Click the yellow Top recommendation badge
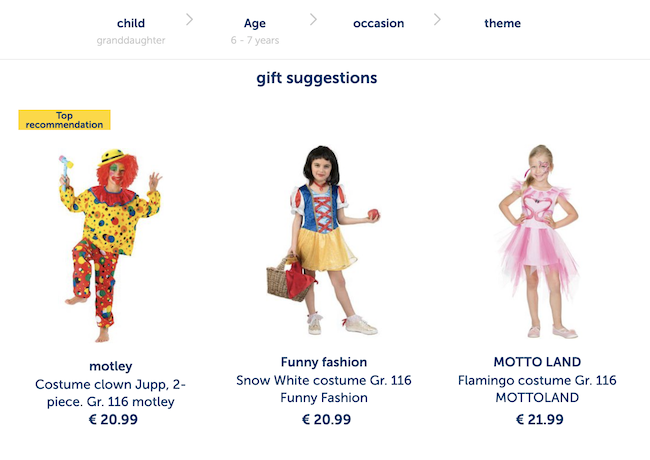Image resolution: width=650 pixels, height=460 pixels. coord(64,120)
